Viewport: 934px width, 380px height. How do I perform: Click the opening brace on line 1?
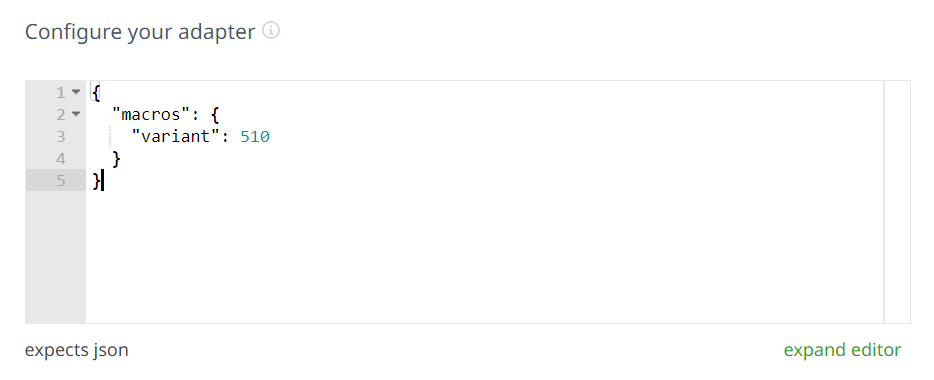tap(96, 92)
